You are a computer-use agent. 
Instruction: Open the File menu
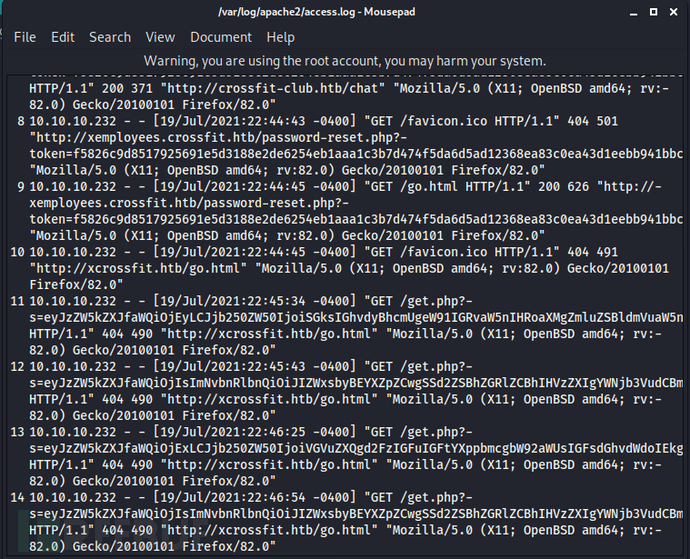click(25, 37)
